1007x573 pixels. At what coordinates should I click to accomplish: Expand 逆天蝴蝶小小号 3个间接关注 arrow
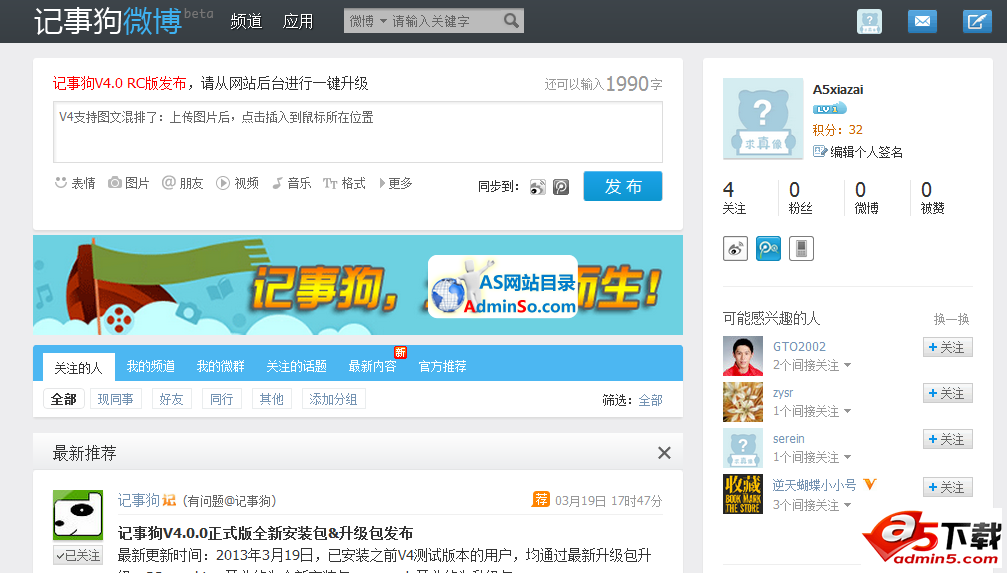(x=848, y=506)
